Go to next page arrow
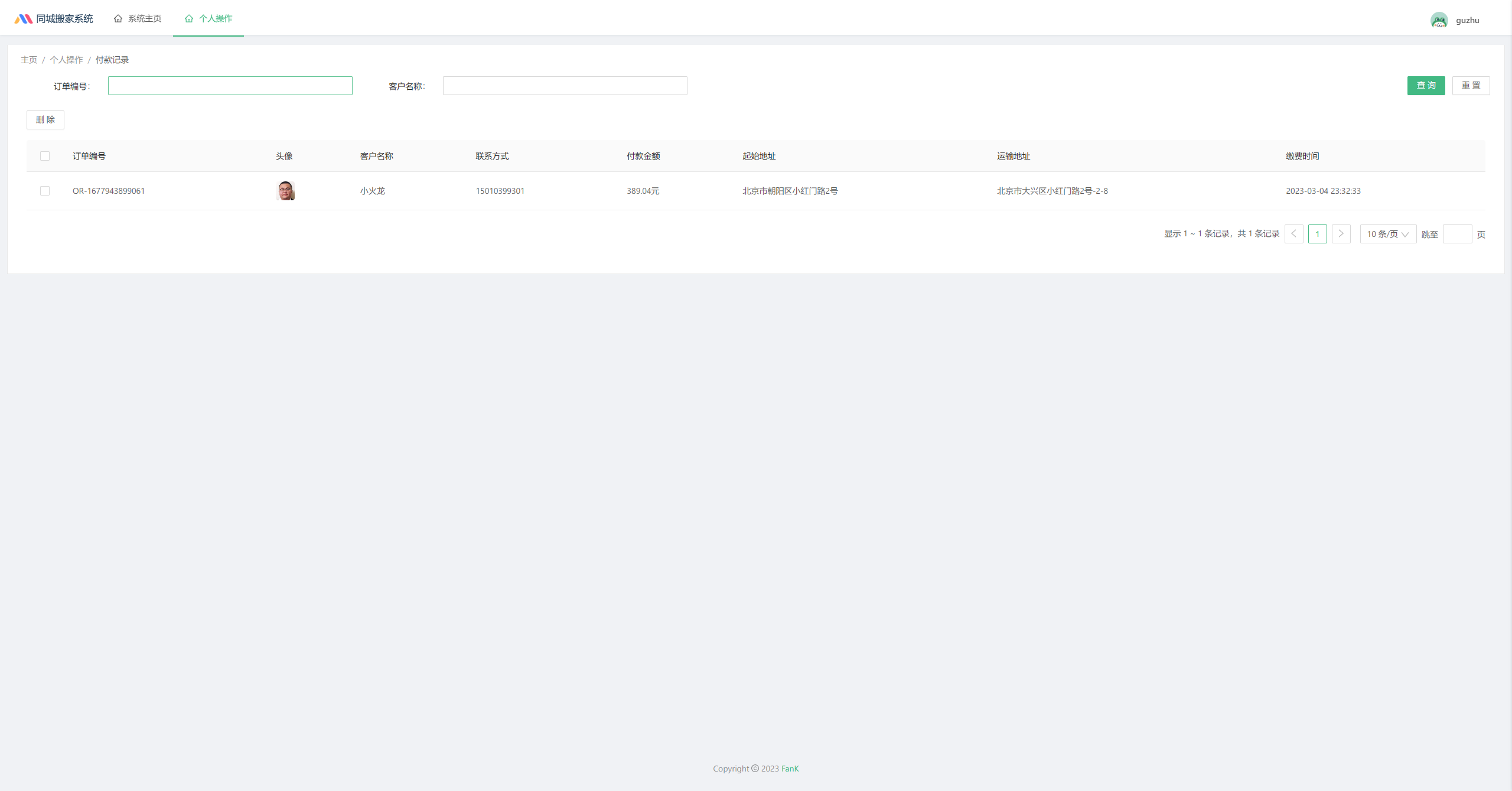This screenshot has height=791, width=1512. (x=1341, y=234)
